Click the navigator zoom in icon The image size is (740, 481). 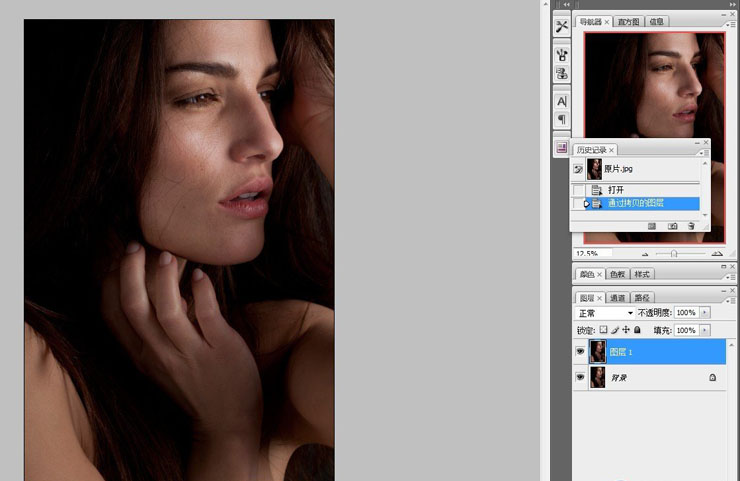pos(717,253)
